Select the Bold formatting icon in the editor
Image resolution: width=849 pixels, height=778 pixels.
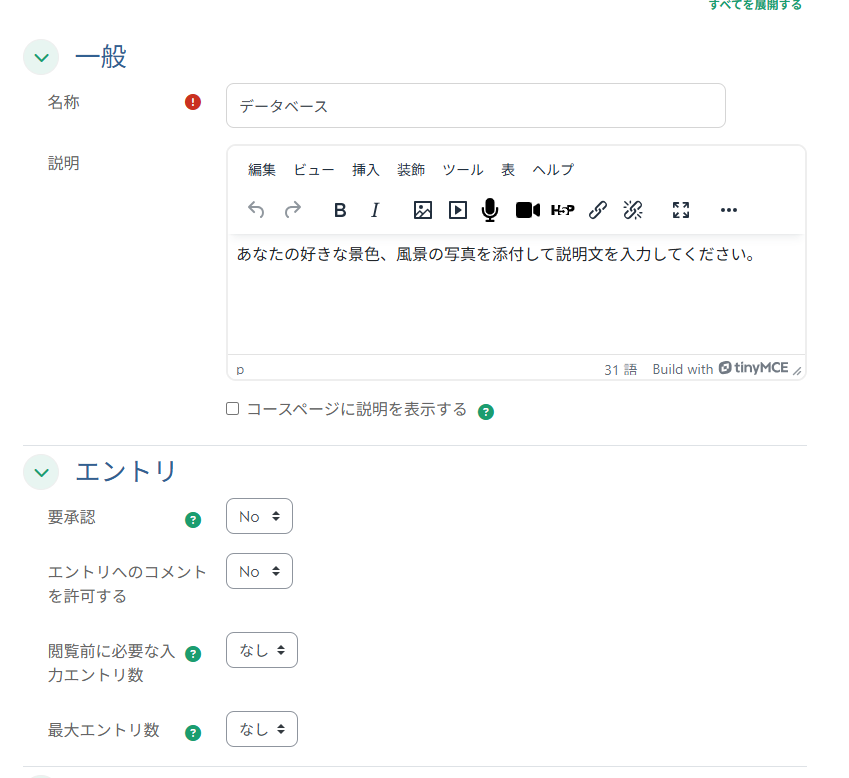click(340, 210)
